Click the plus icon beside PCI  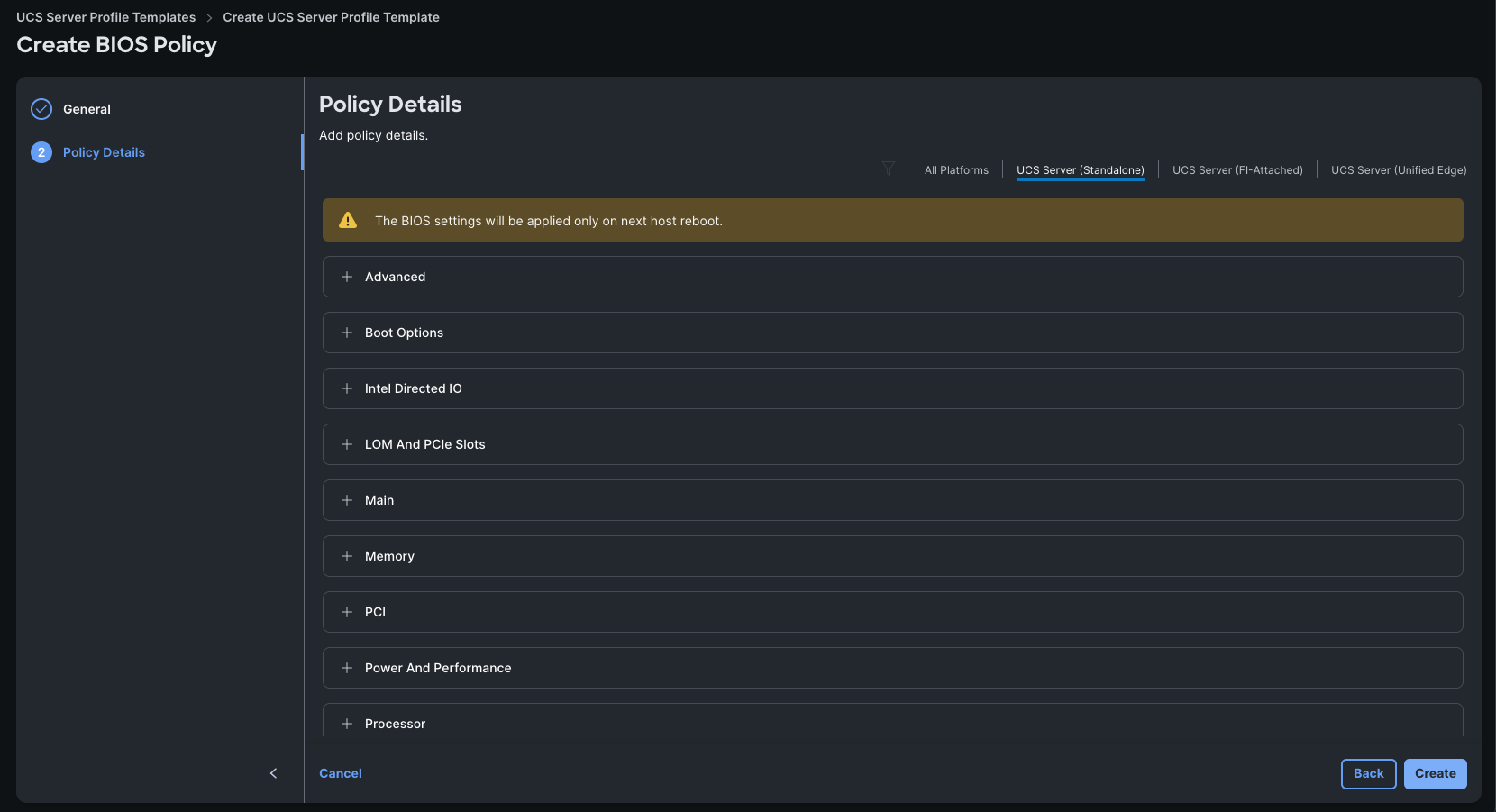(347, 612)
